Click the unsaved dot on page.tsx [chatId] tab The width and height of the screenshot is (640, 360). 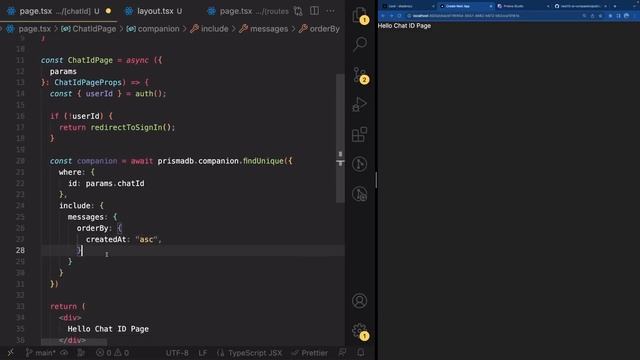109,11
